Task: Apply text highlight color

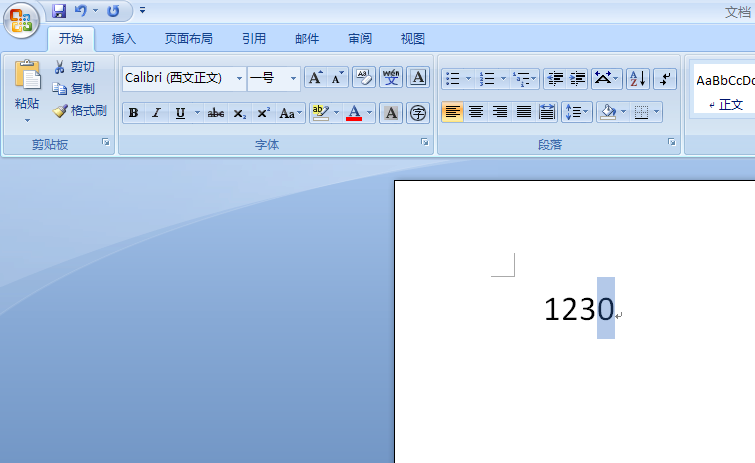Action: 320,113
